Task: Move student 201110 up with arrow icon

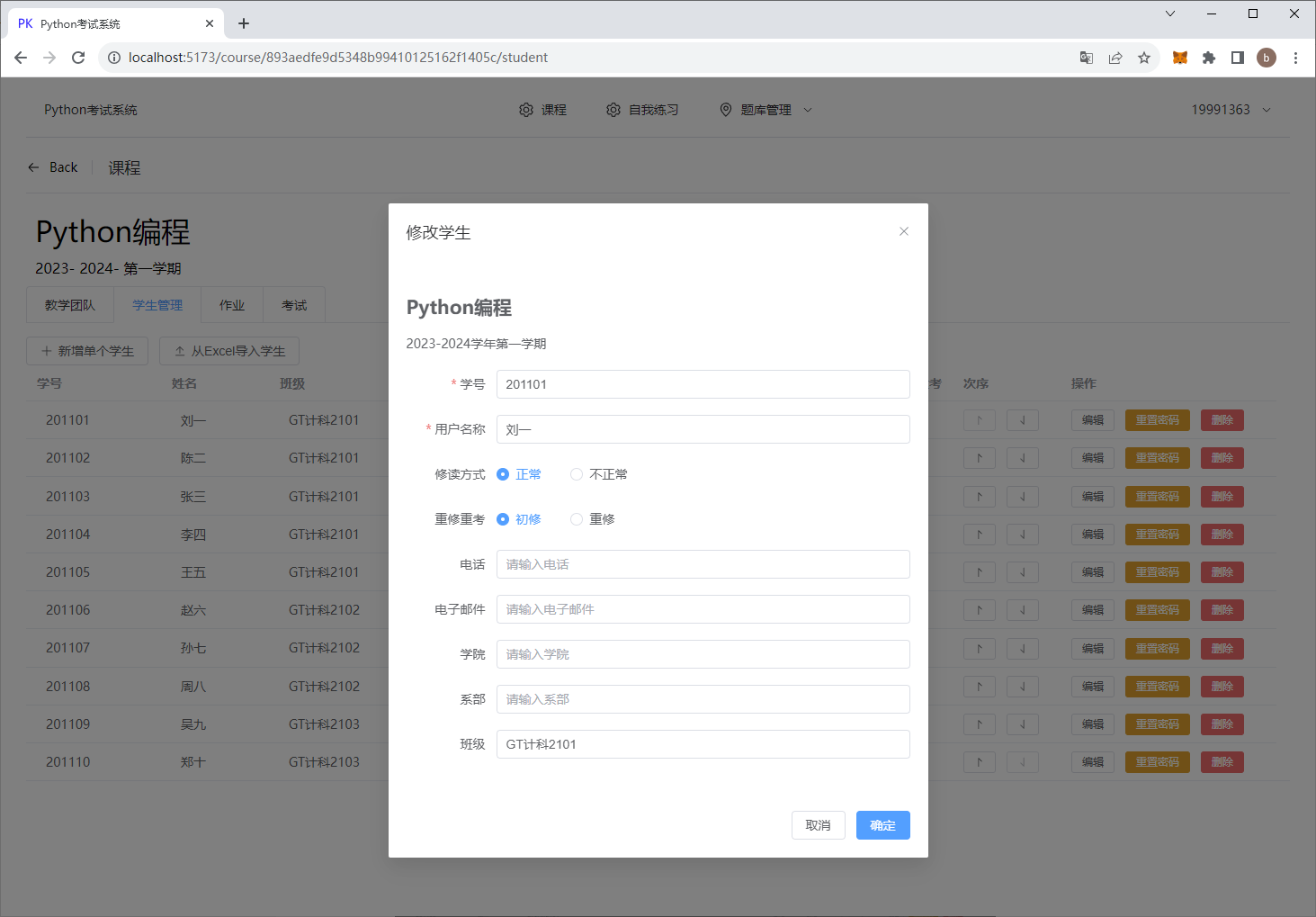Action: pos(979,762)
